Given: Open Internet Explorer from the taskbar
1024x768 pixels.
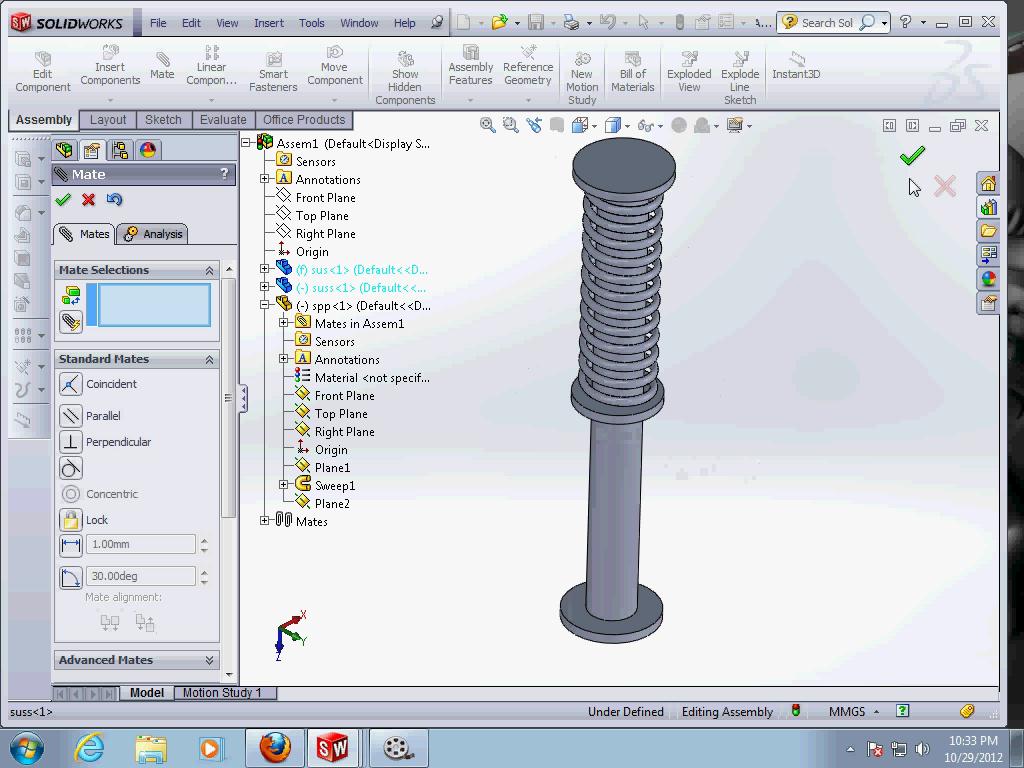Looking at the screenshot, I should (90, 747).
